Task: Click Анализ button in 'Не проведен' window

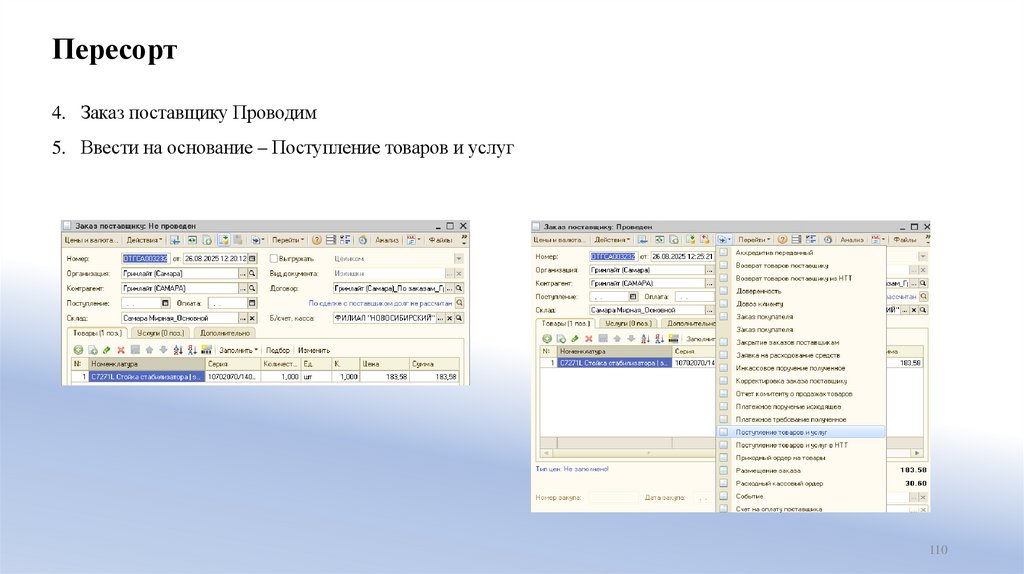Action: 387,240
